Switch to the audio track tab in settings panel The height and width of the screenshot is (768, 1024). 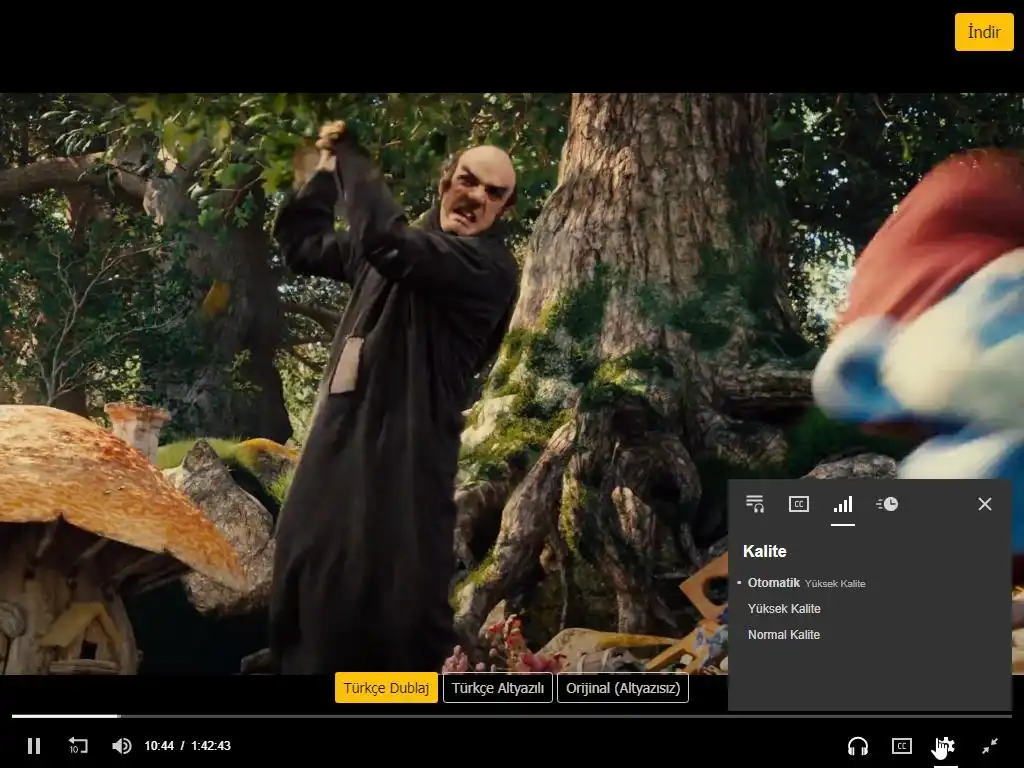(x=755, y=504)
